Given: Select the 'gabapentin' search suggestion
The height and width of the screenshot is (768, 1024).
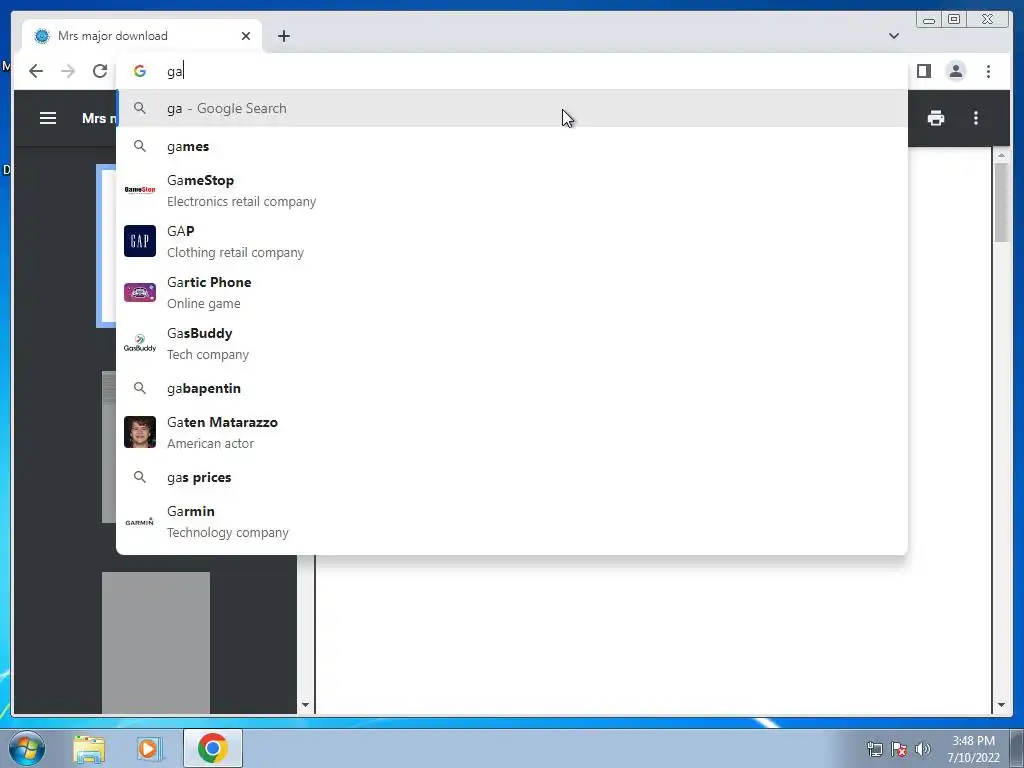Looking at the screenshot, I should coord(512,389).
